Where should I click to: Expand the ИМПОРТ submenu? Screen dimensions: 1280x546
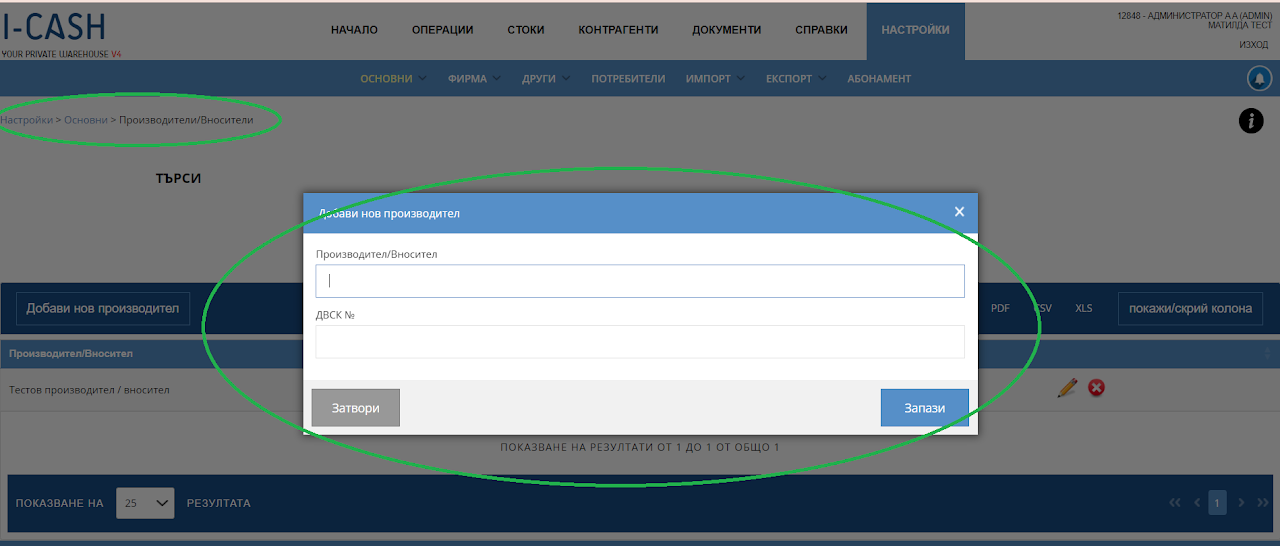pyautogui.click(x=715, y=79)
